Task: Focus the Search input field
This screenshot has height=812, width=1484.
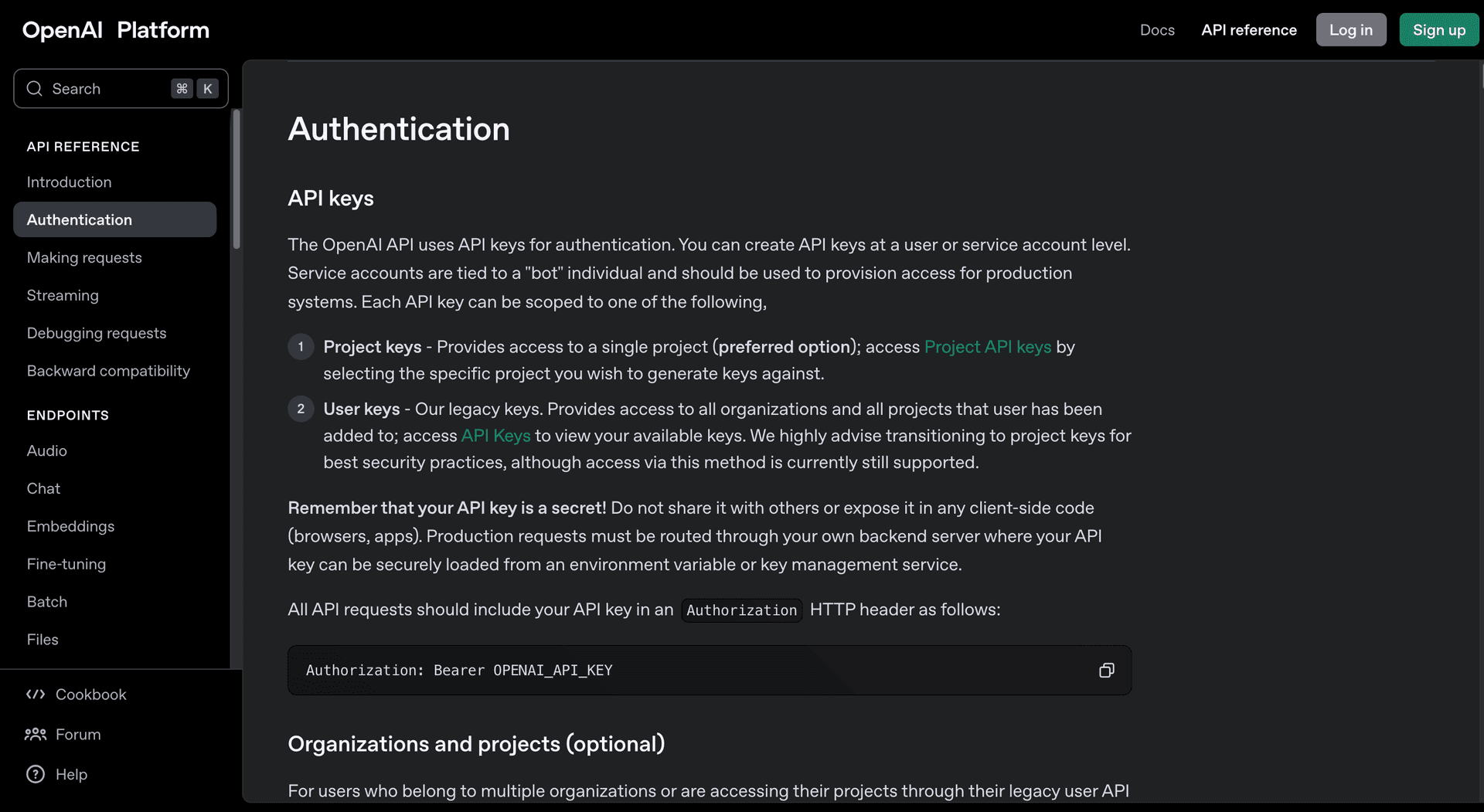Action: pos(108,89)
